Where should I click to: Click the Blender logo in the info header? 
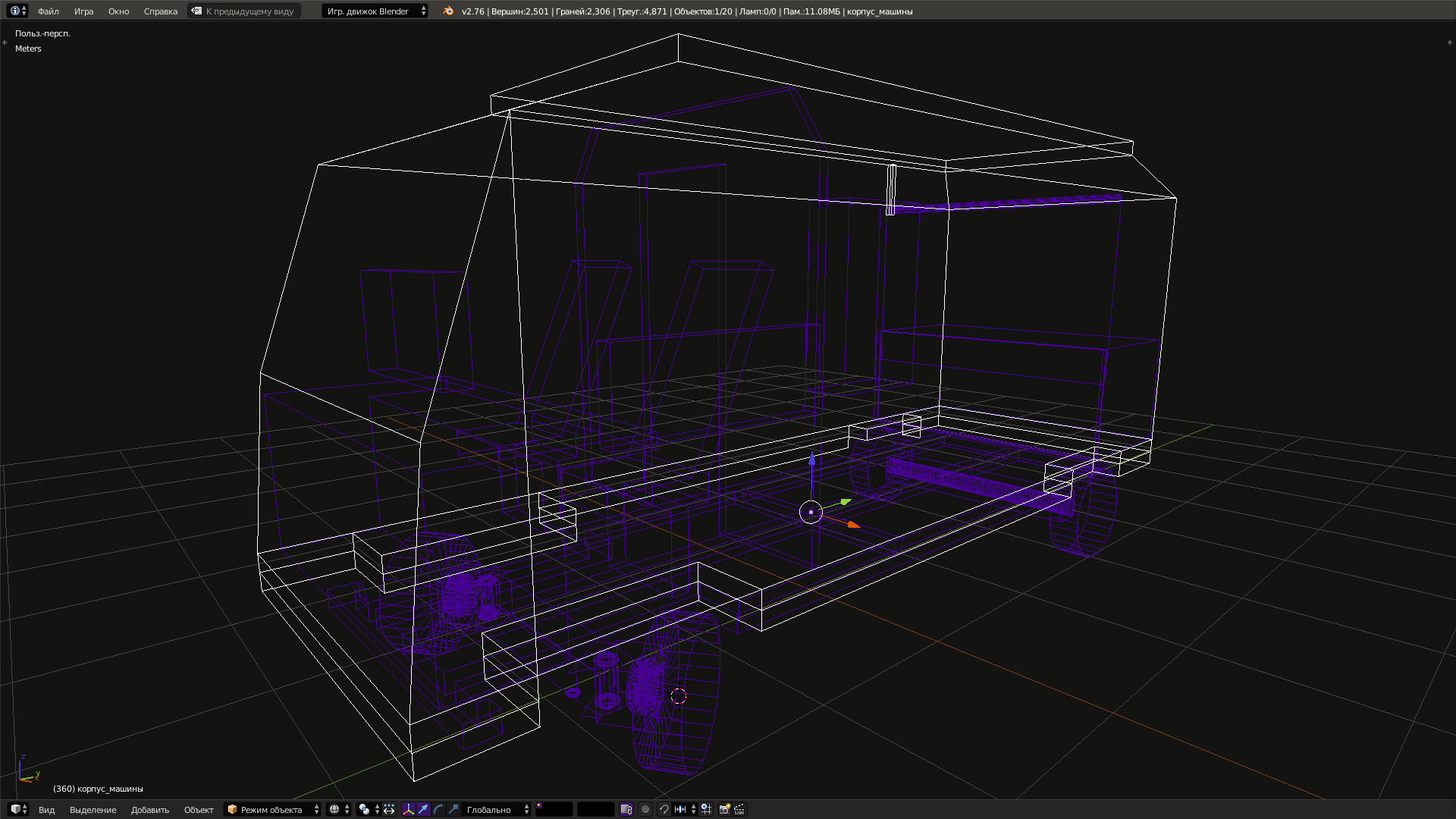click(x=446, y=11)
